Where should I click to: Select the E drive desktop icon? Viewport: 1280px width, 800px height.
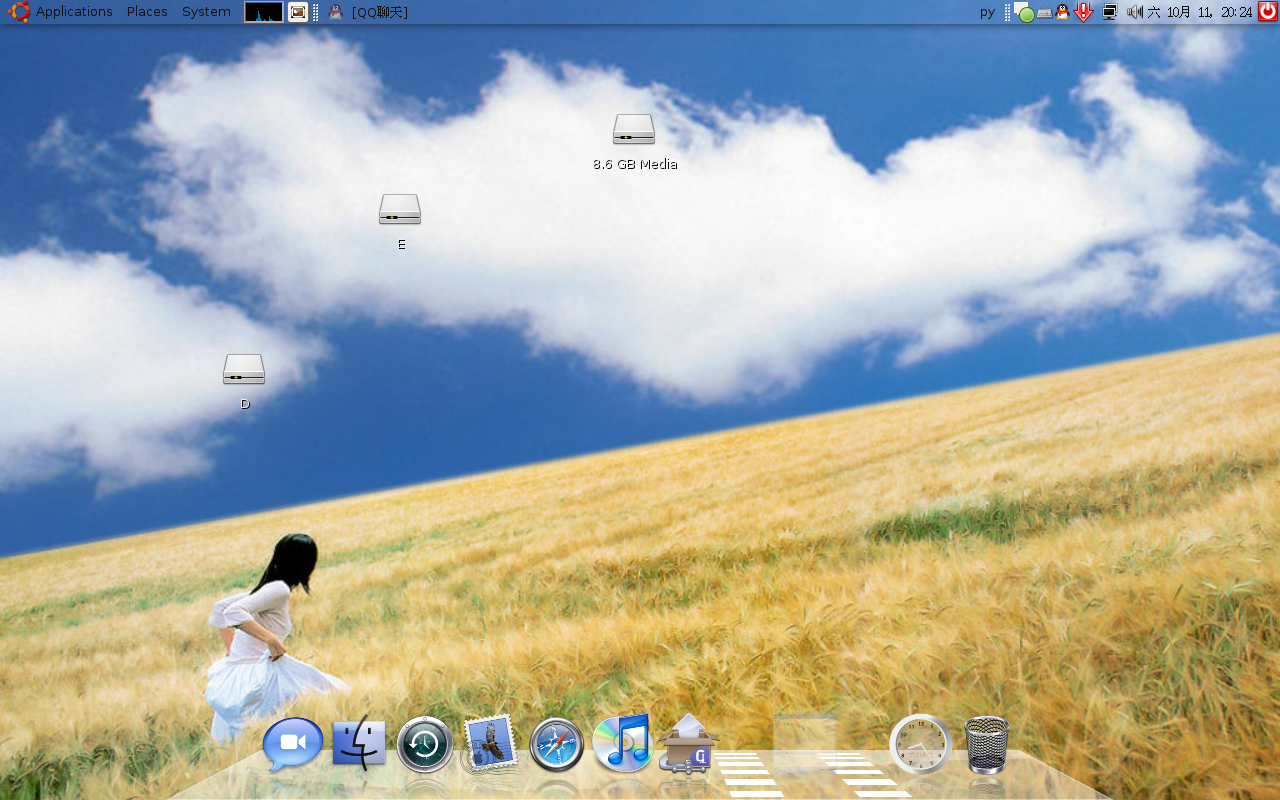(x=400, y=209)
